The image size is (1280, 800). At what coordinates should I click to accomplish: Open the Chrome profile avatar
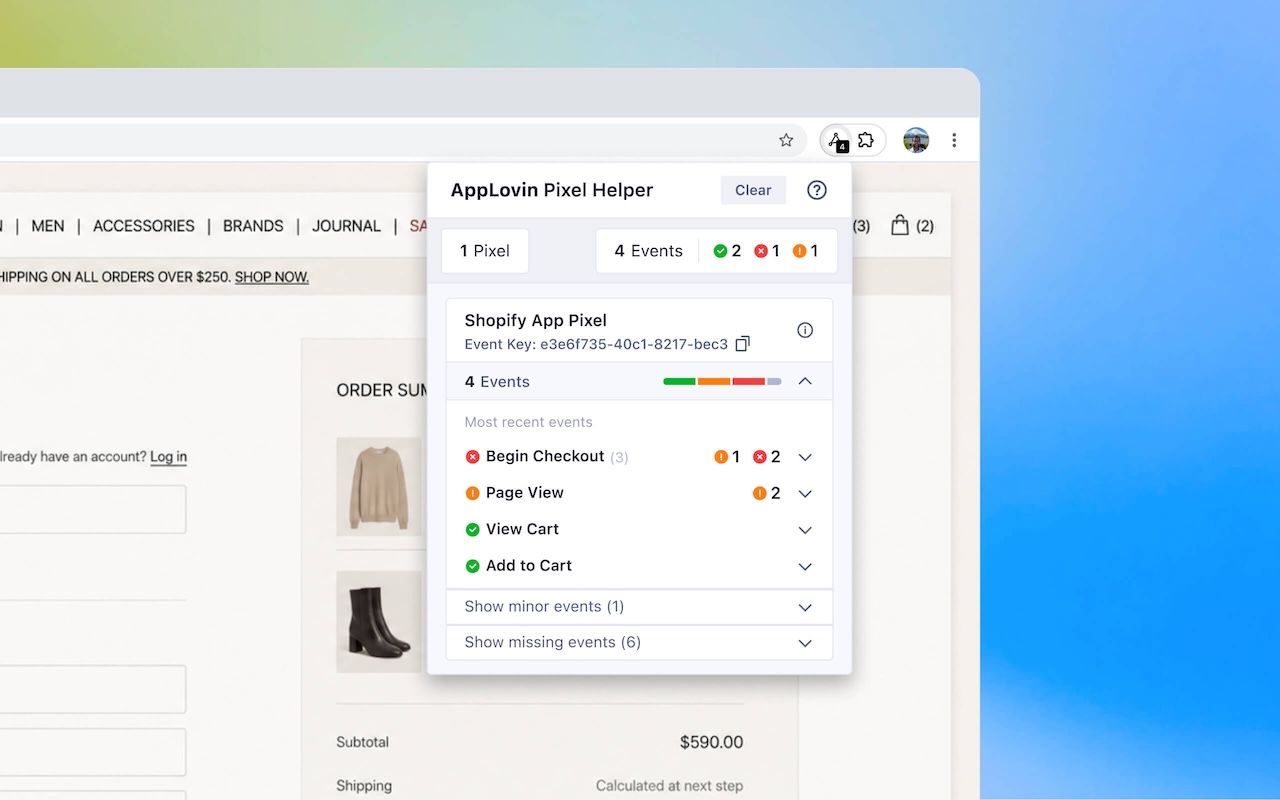[916, 141]
